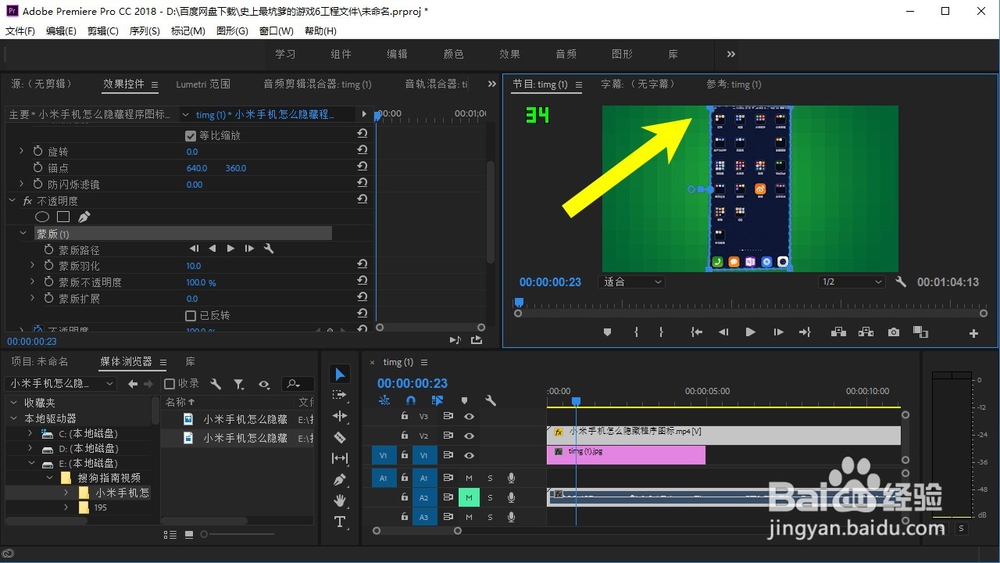The image size is (1000, 563).
Task: Show more workspaces overflow arrows
Action: [731, 54]
